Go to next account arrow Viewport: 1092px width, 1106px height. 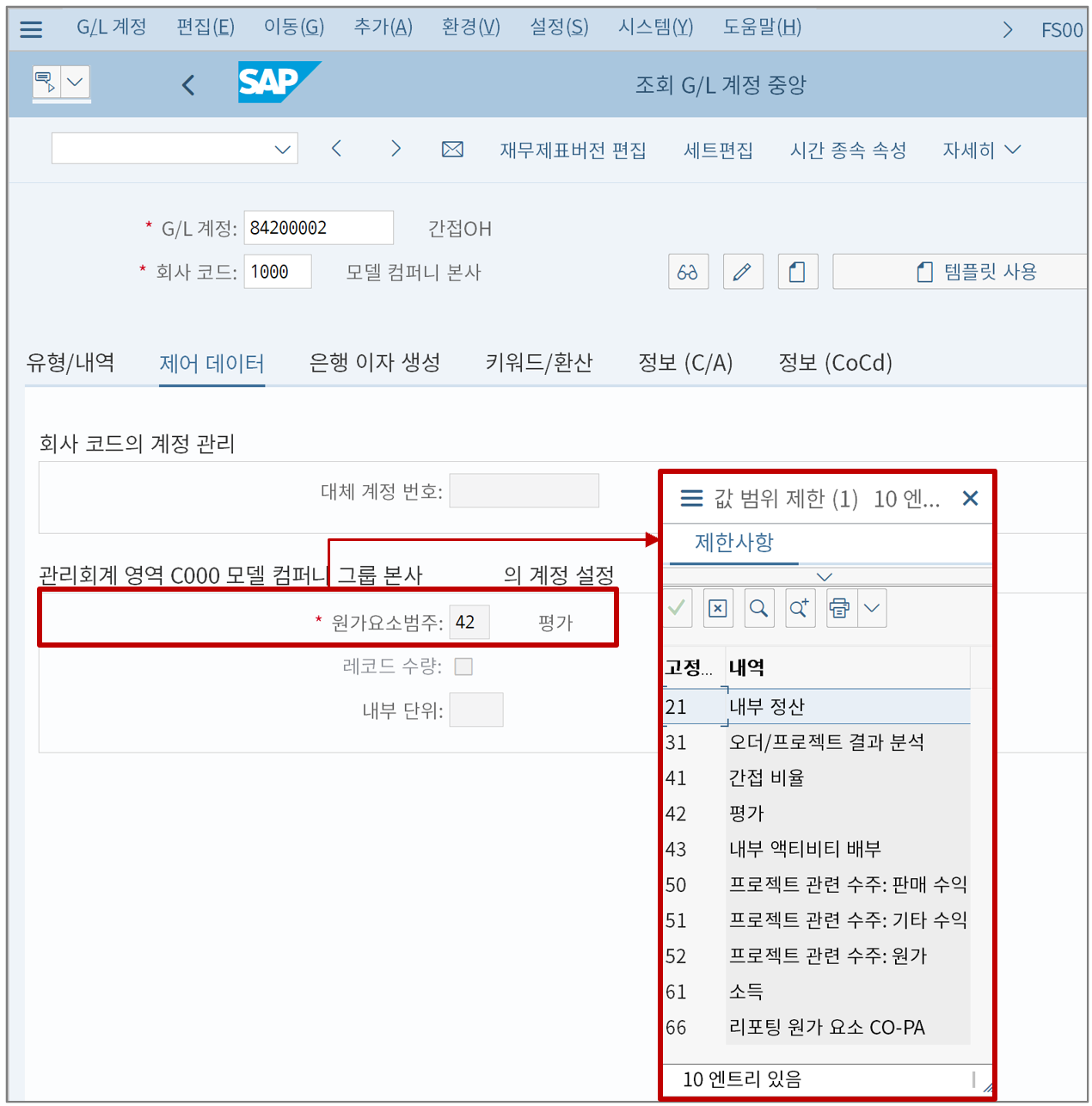(396, 149)
